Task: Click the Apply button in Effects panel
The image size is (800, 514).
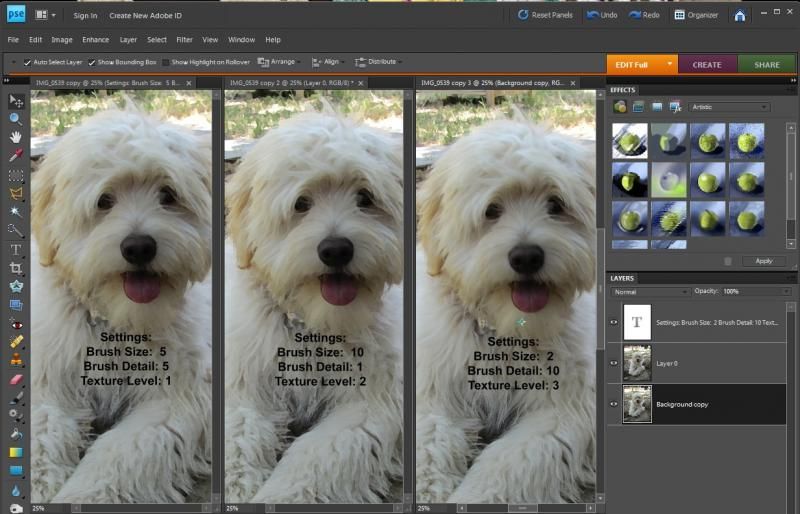Action: click(x=763, y=260)
